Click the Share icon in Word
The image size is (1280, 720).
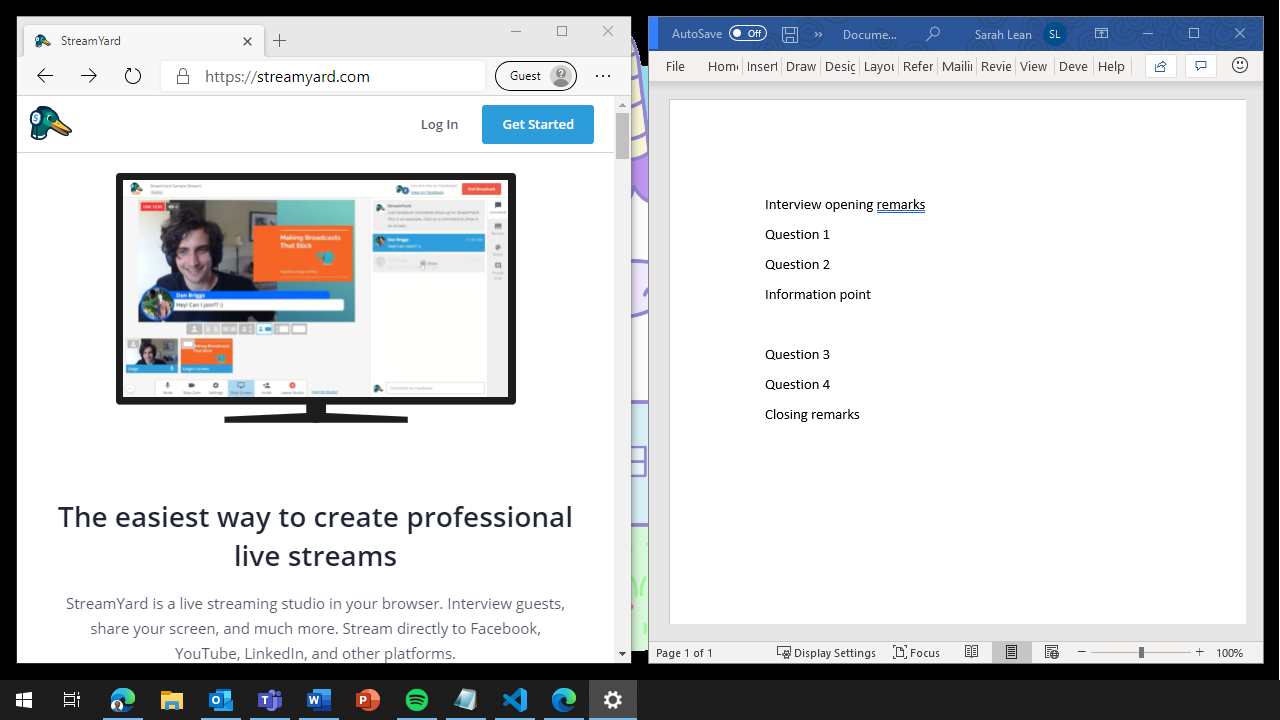[1160, 66]
